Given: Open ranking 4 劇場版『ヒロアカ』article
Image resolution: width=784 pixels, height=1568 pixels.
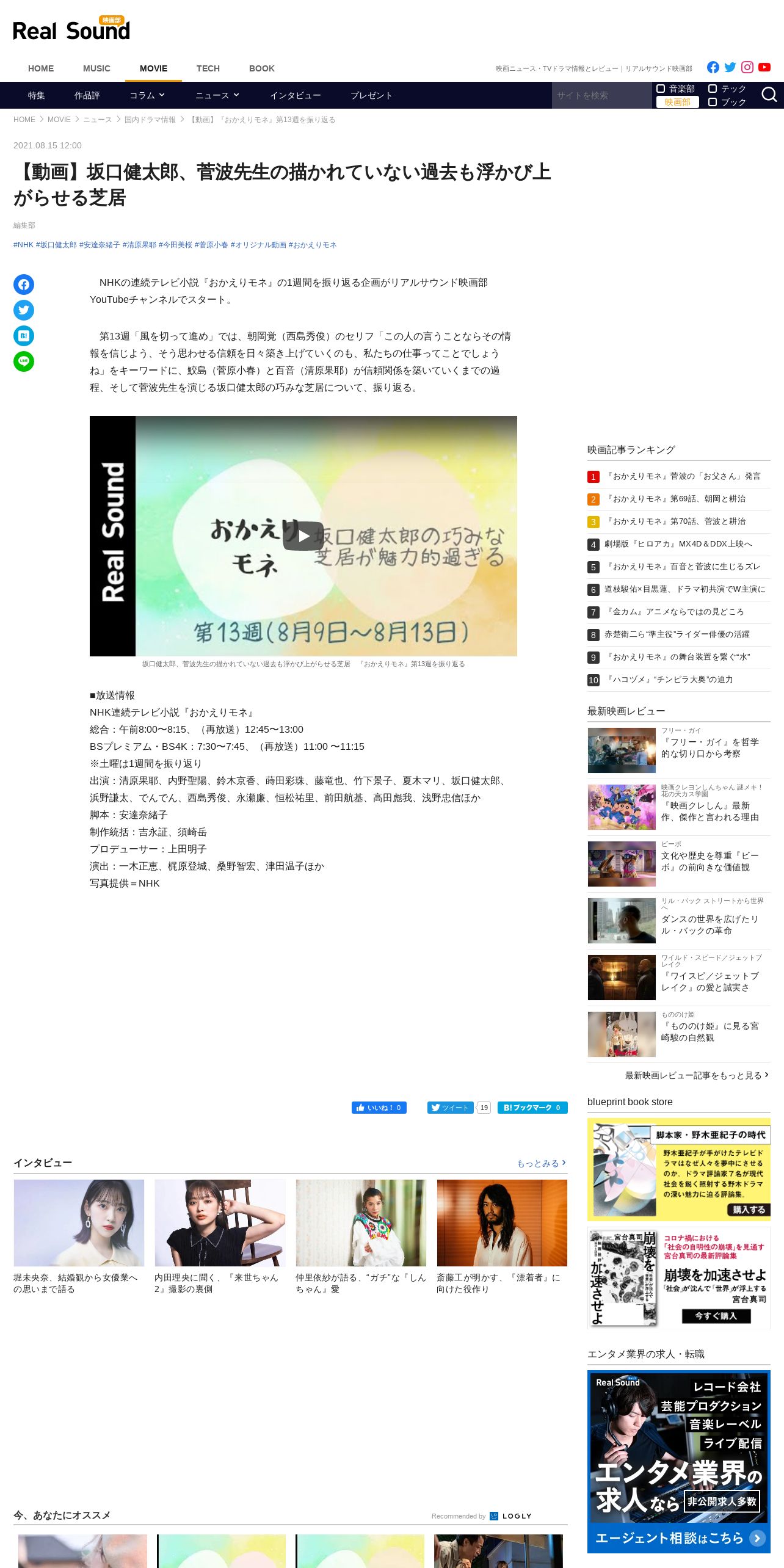Looking at the screenshot, I should (x=678, y=544).
